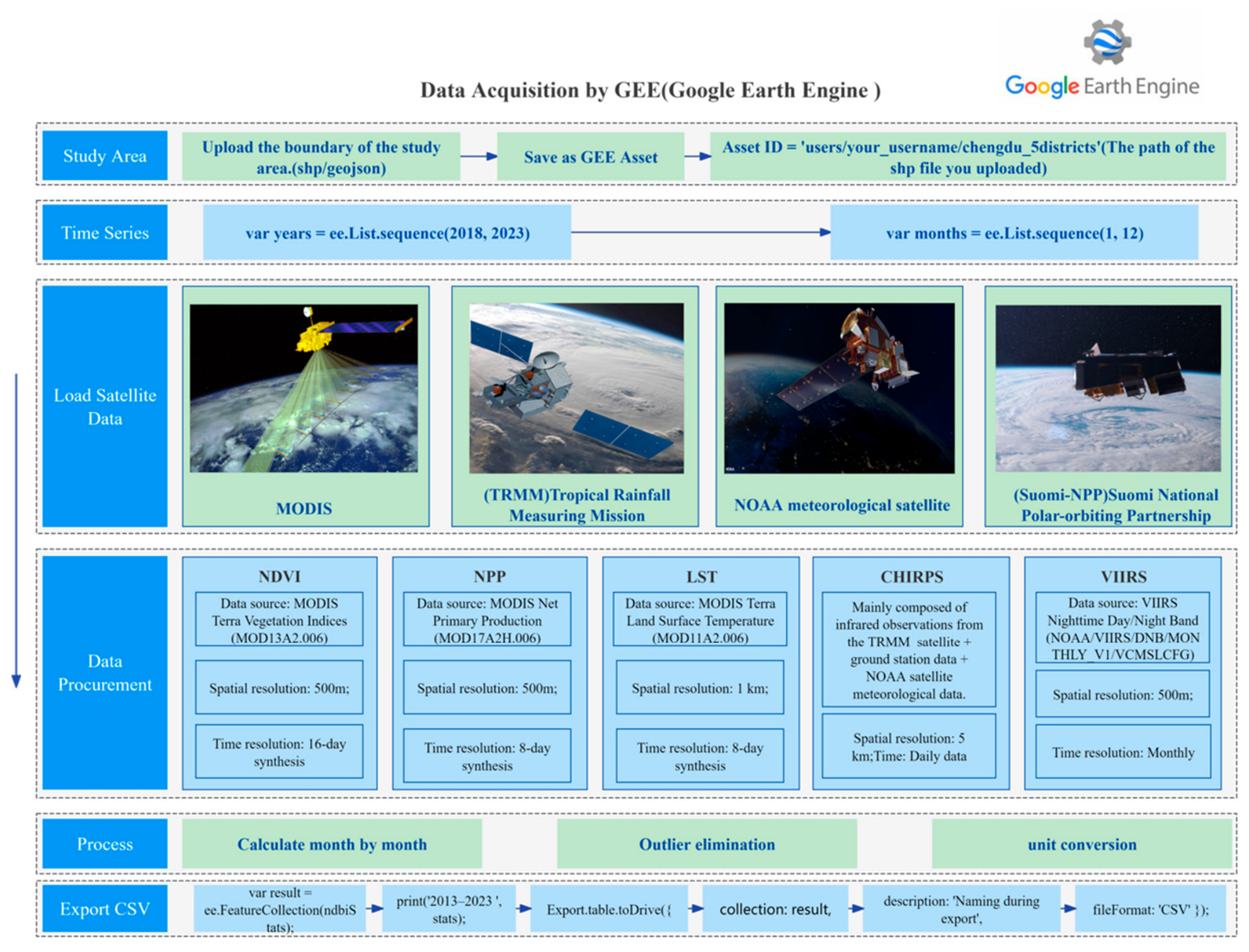Screen dimensions: 1249x952
Task: Click the 'Time Series' label block
Action: 105,232
